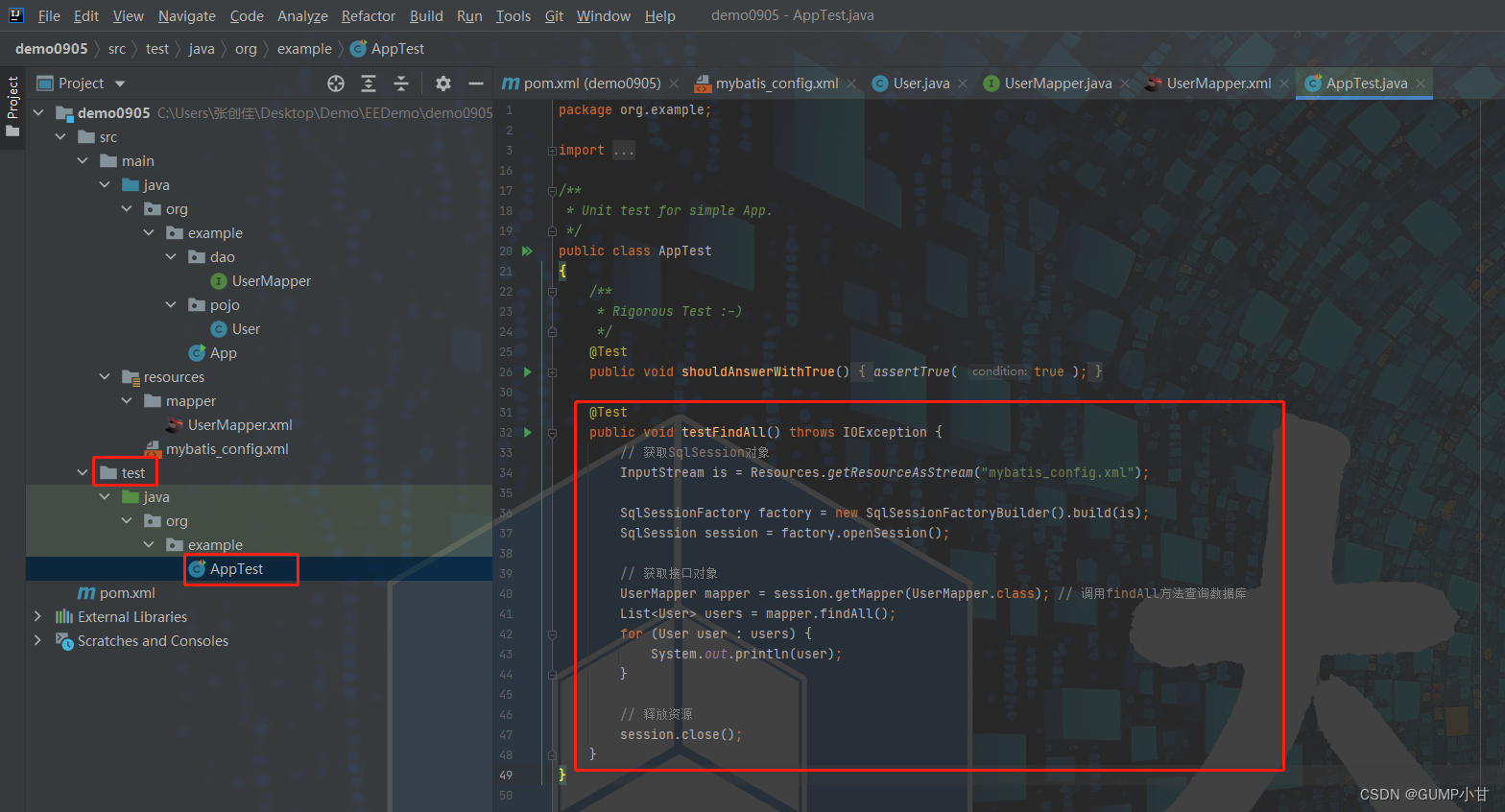1505x812 pixels.
Task: Open the Build menu
Action: (426, 16)
